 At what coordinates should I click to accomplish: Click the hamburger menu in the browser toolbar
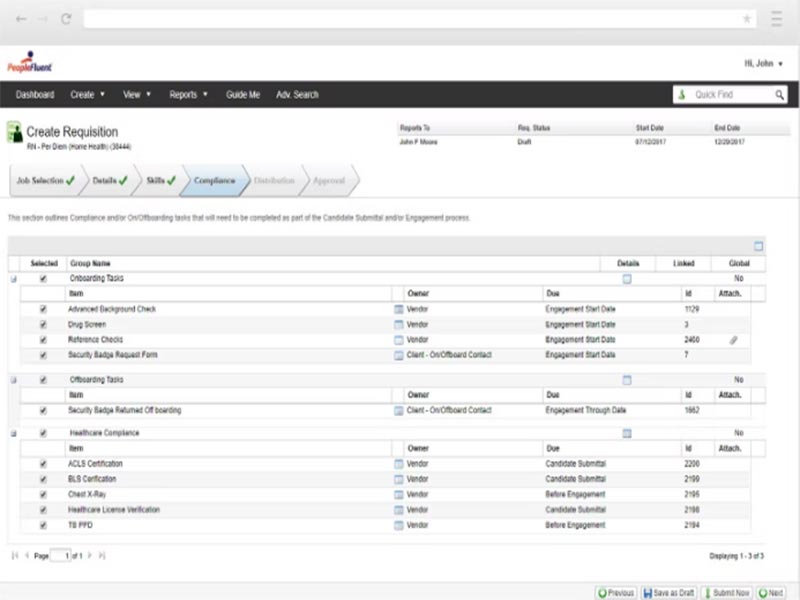776,16
